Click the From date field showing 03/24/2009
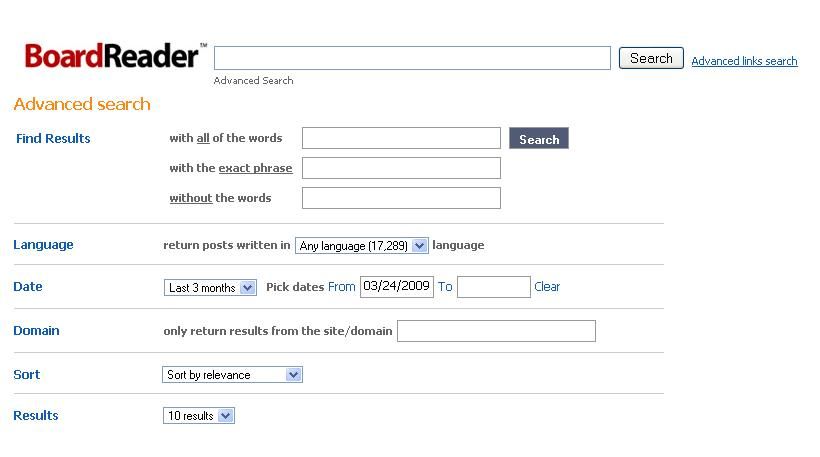Image resolution: width=820 pixels, height=457 pixels. (397, 287)
